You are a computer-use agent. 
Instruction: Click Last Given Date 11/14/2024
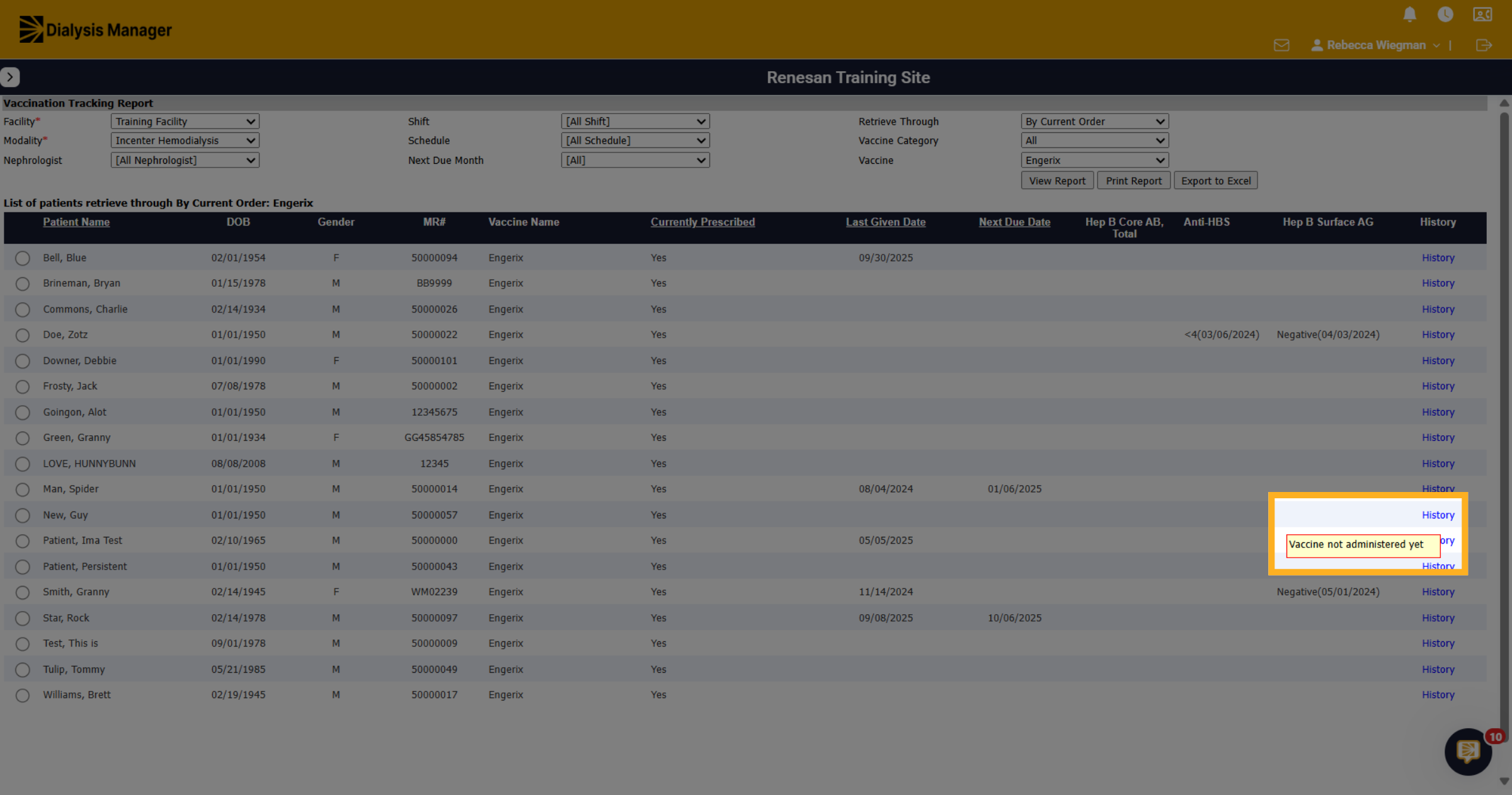tap(885, 592)
